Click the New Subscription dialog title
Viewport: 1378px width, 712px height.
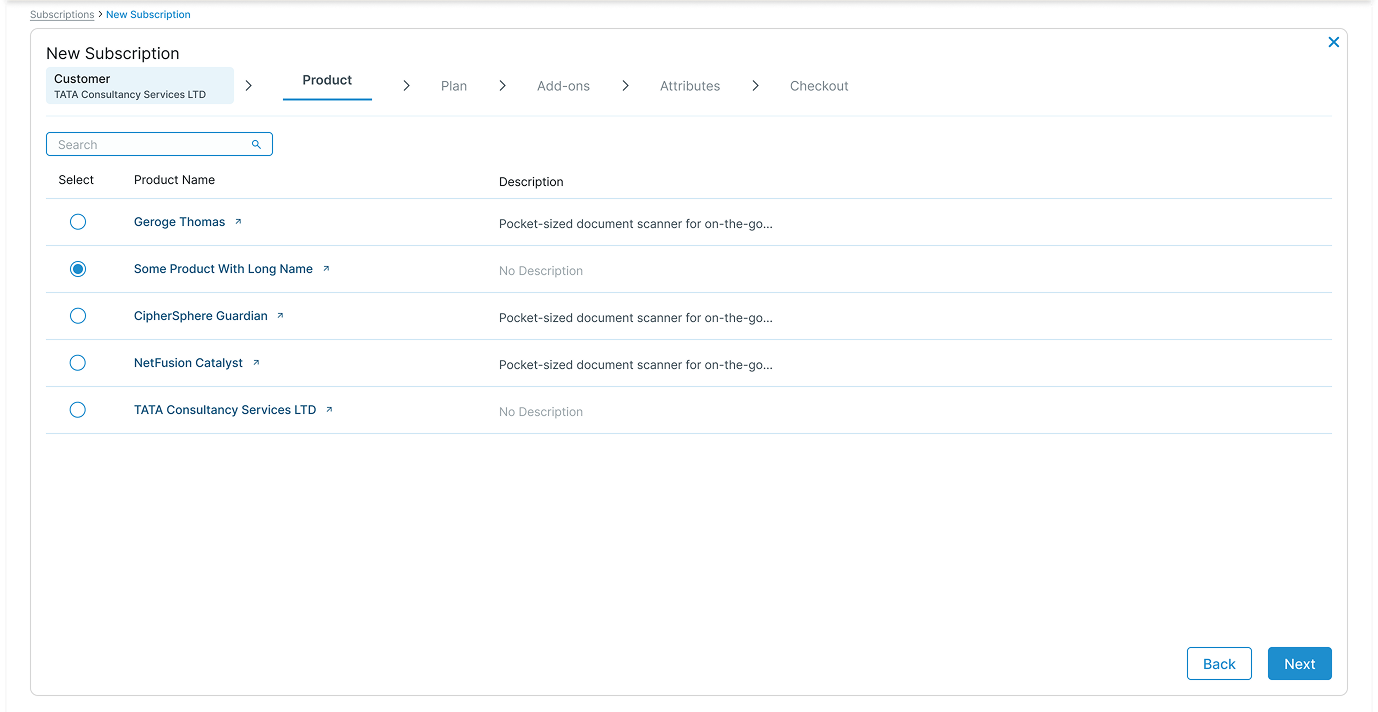[x=113, y=54]
